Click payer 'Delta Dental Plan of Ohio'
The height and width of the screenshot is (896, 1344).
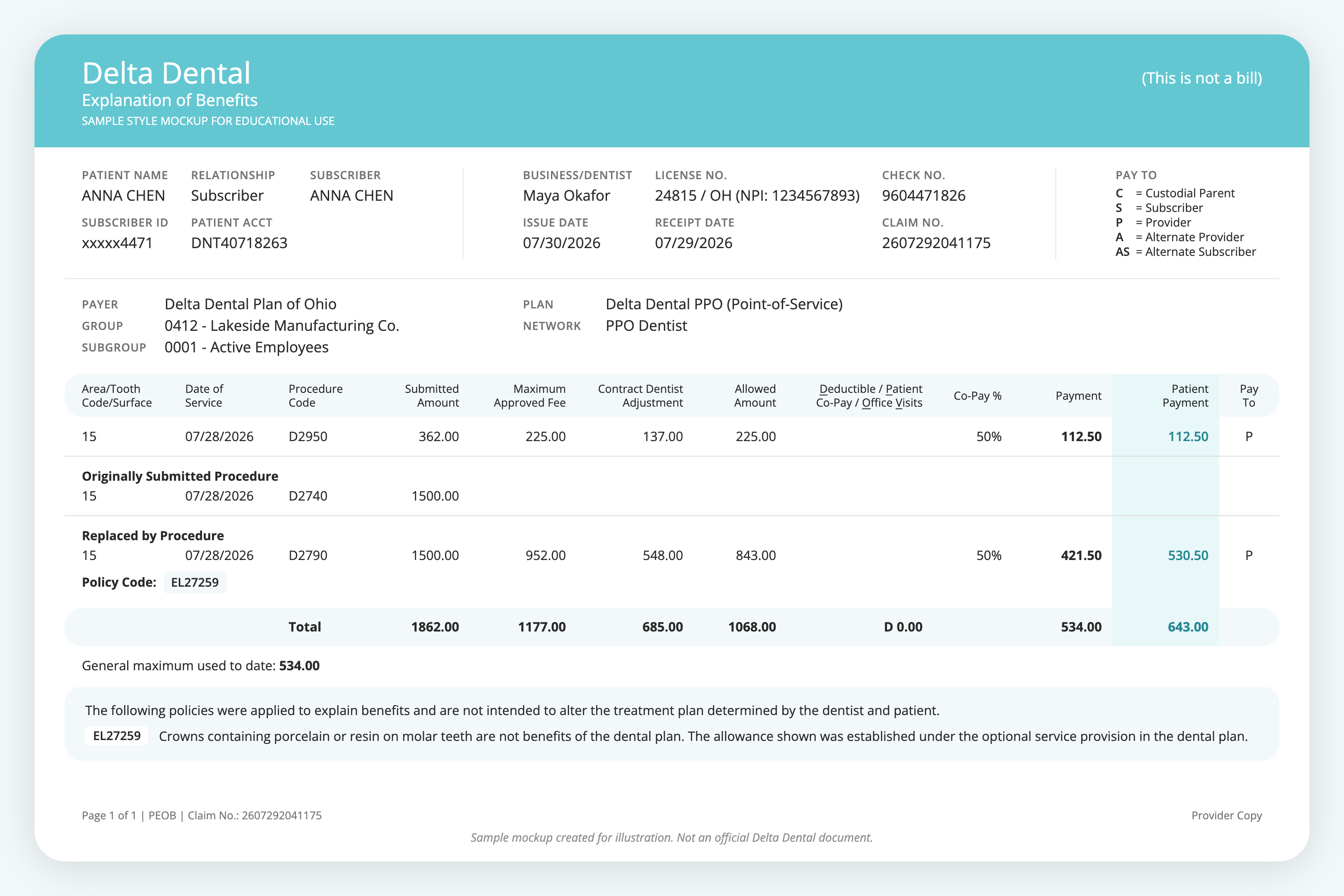[250, 304]
